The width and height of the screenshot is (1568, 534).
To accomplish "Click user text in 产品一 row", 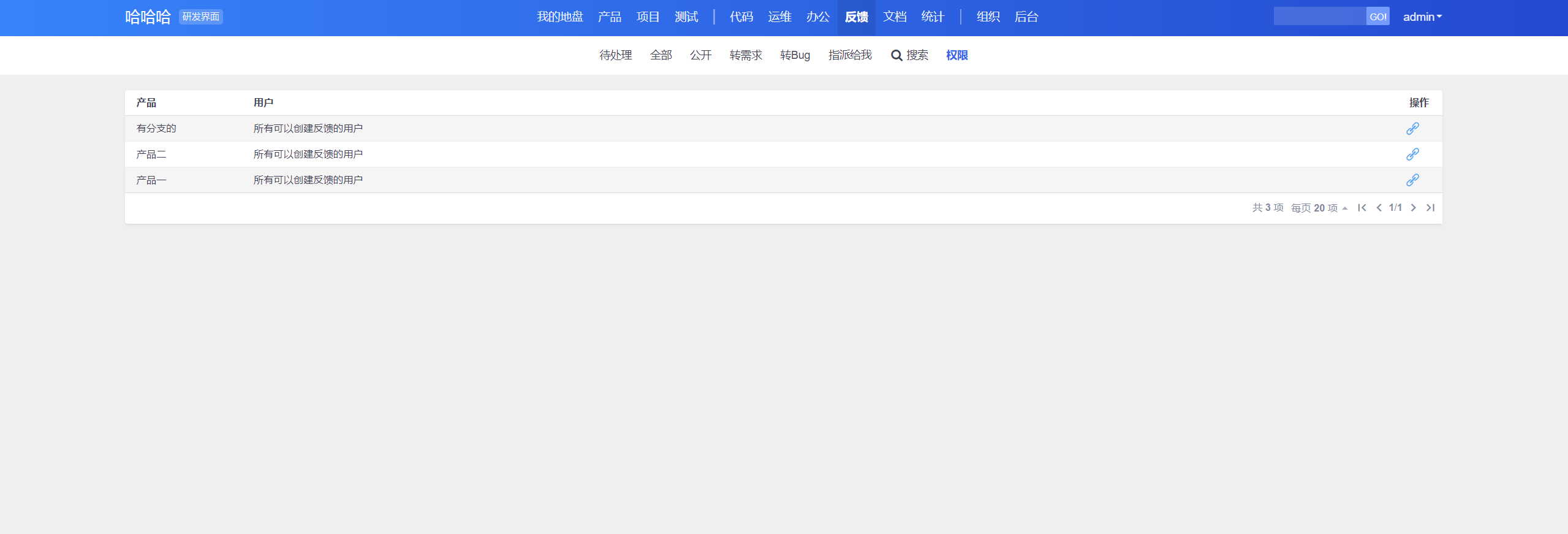I will pos(308,180).
